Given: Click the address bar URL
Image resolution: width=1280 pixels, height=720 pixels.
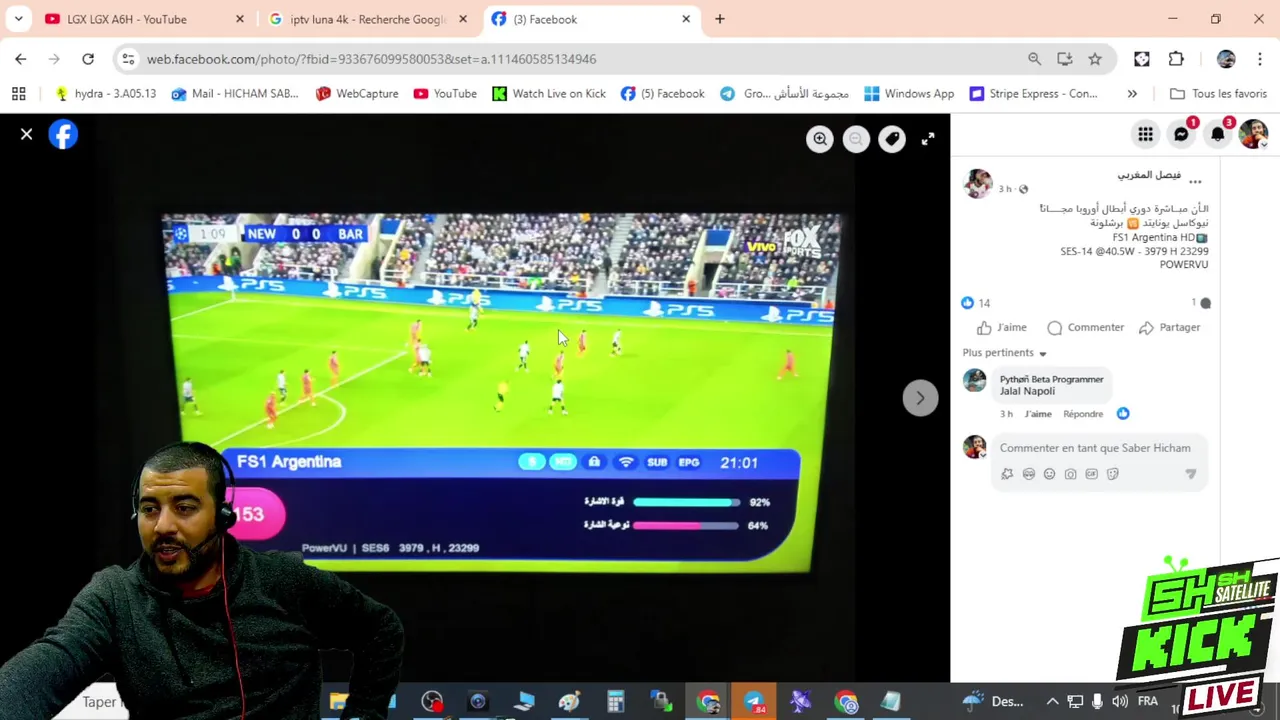Looking at the screenshot, I should point(371,59).
